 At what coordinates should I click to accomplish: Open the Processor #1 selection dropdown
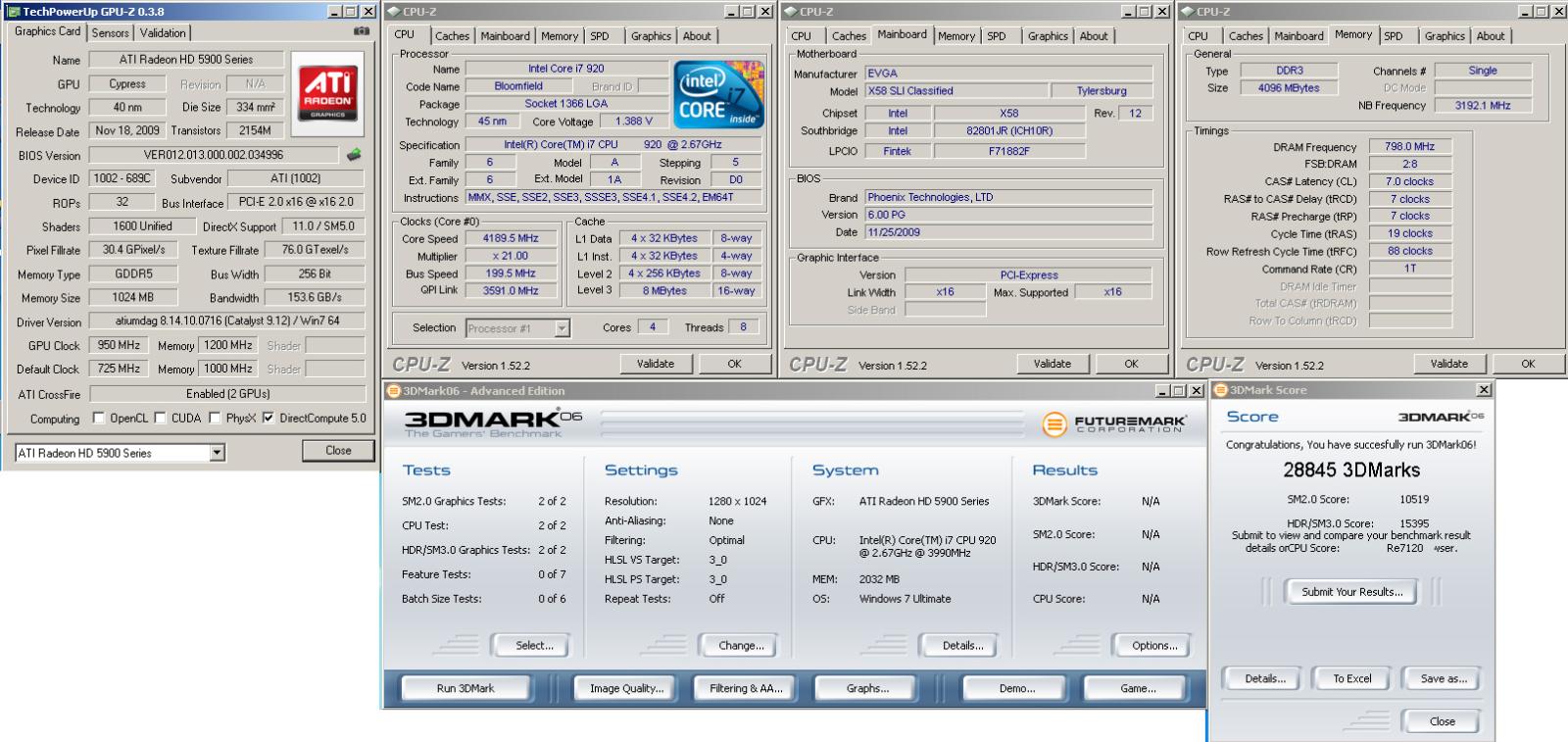(563, 328)
